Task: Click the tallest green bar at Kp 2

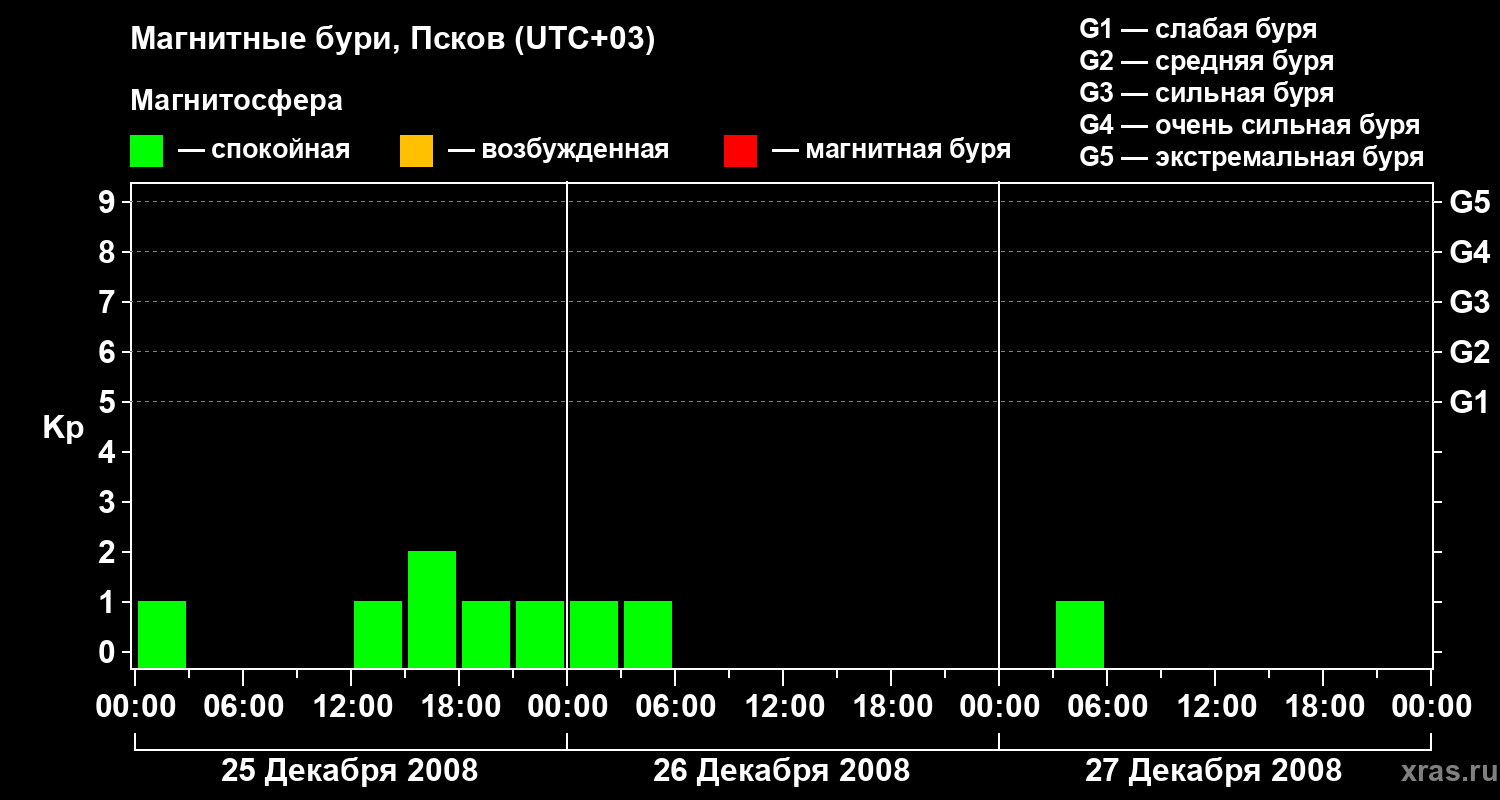Action: point(432,609)
